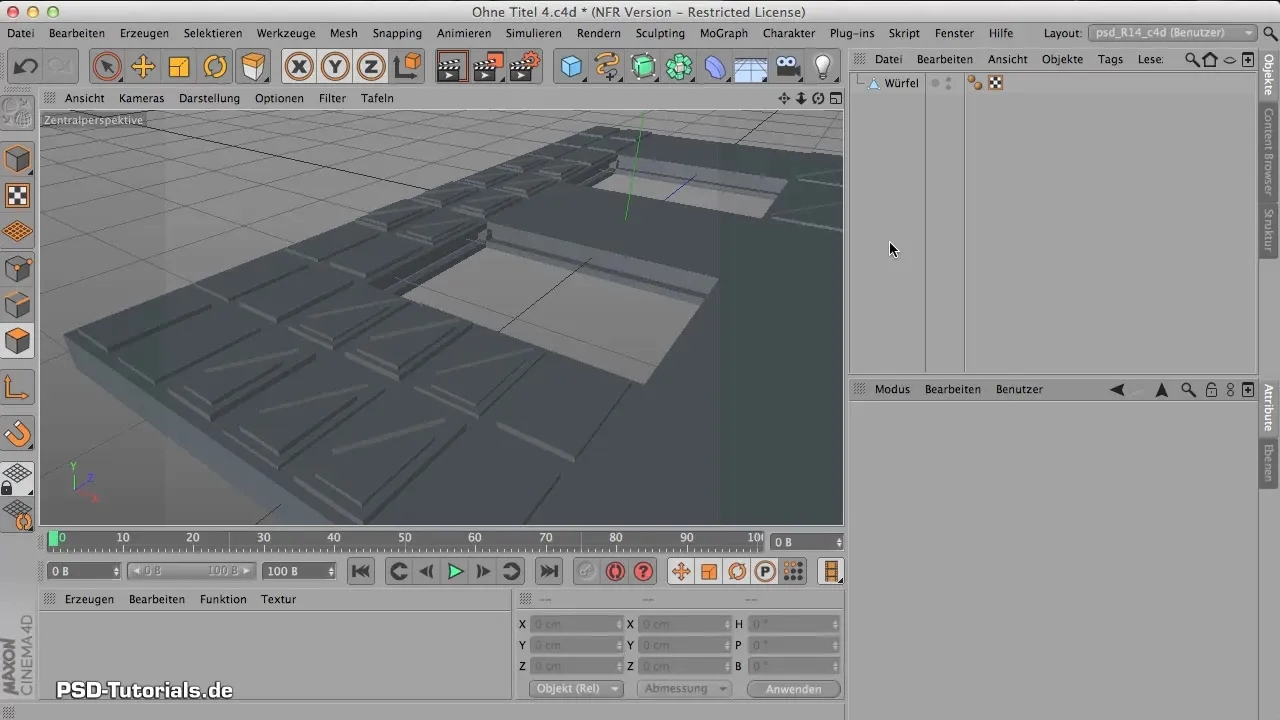
Task: Select the Move tool in the top toolbar
Action: (143, 67)
